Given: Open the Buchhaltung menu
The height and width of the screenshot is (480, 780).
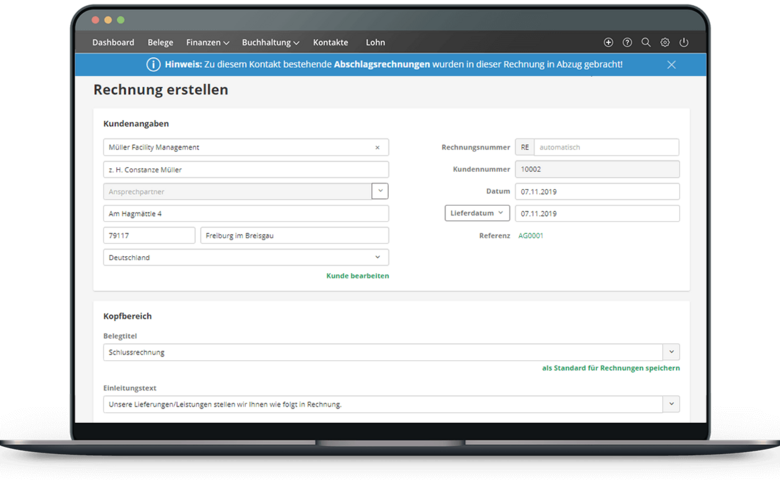Looking at the screenshot, I should coord(270,43).
